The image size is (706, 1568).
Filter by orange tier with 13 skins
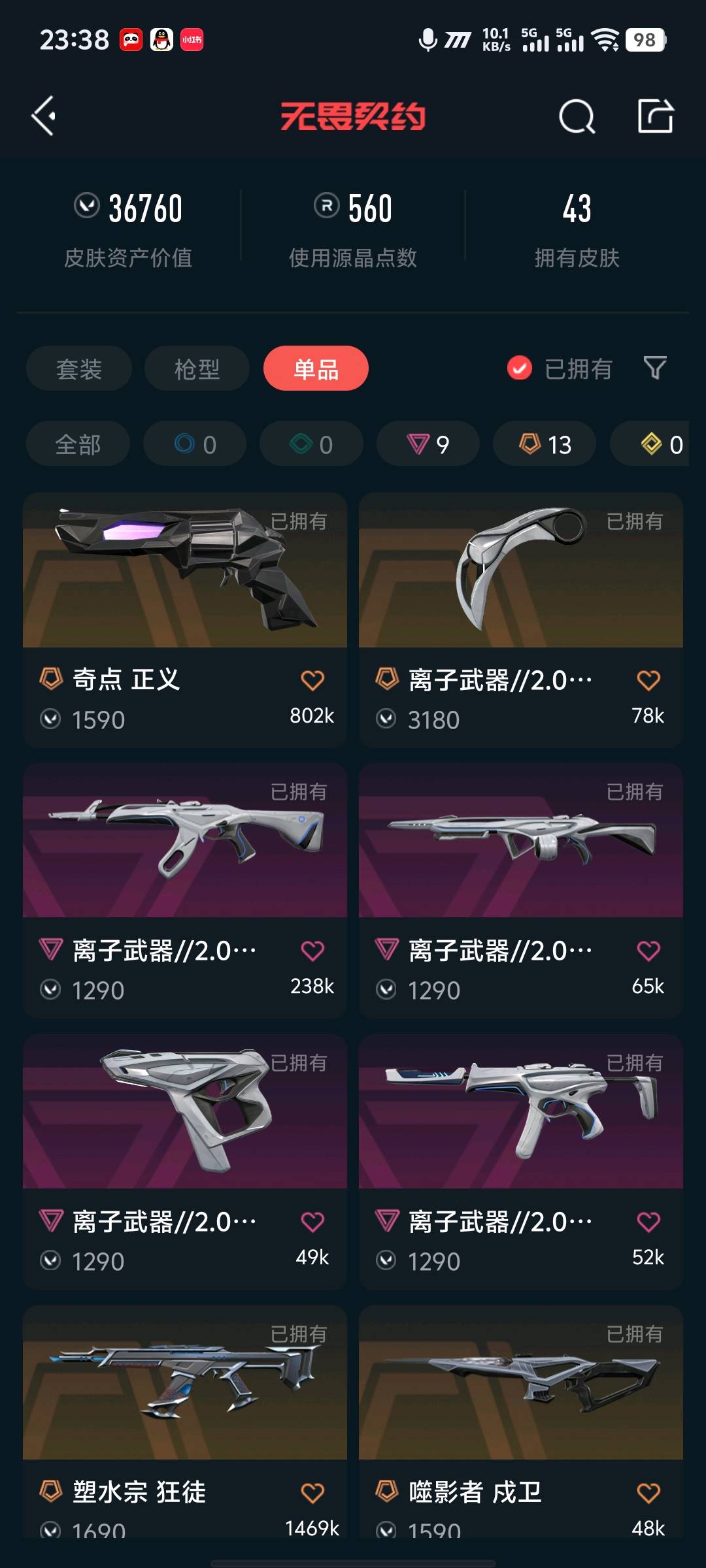click(545, 444)
